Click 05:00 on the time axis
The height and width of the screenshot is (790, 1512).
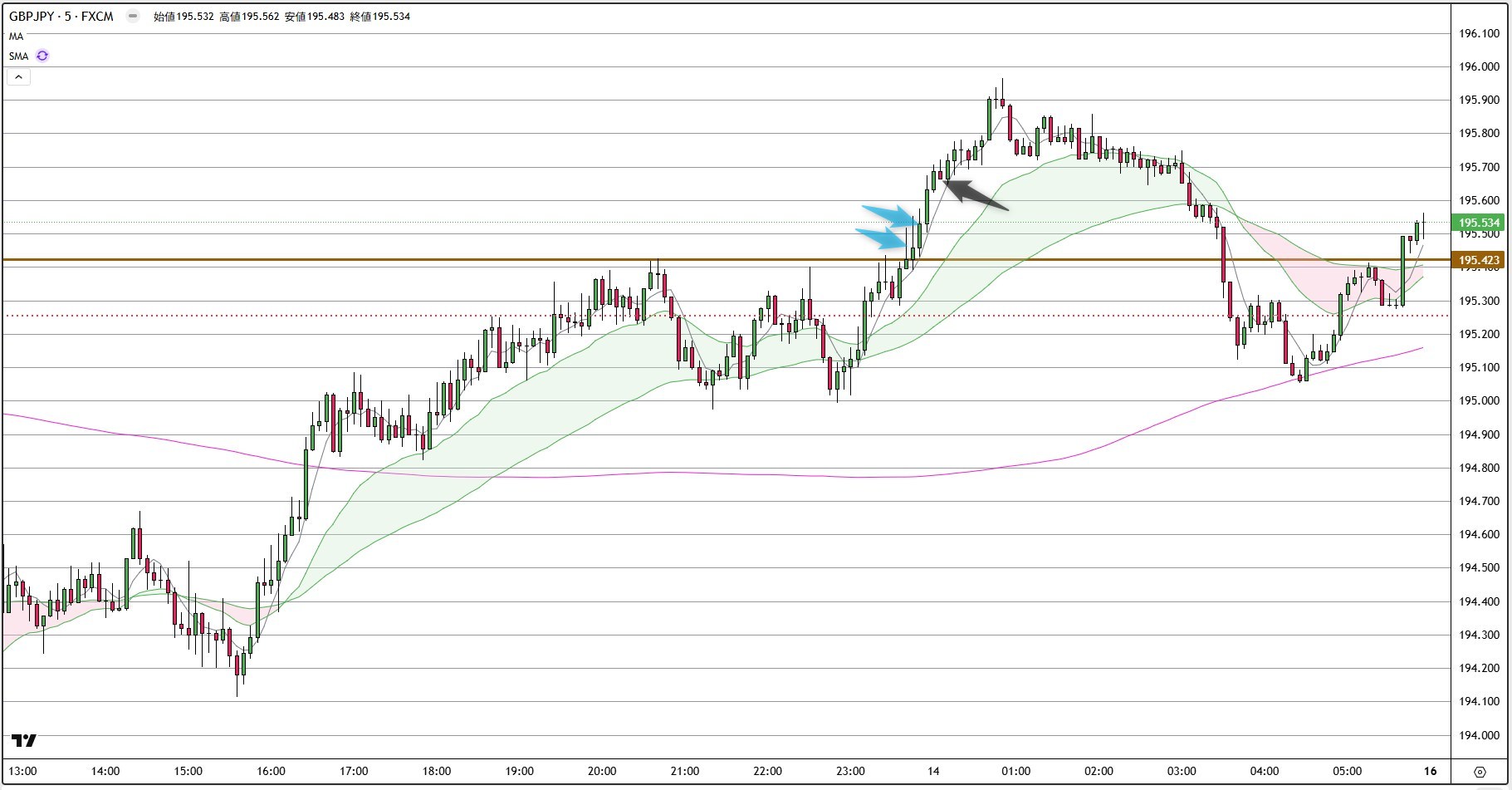pos(1347,771)
